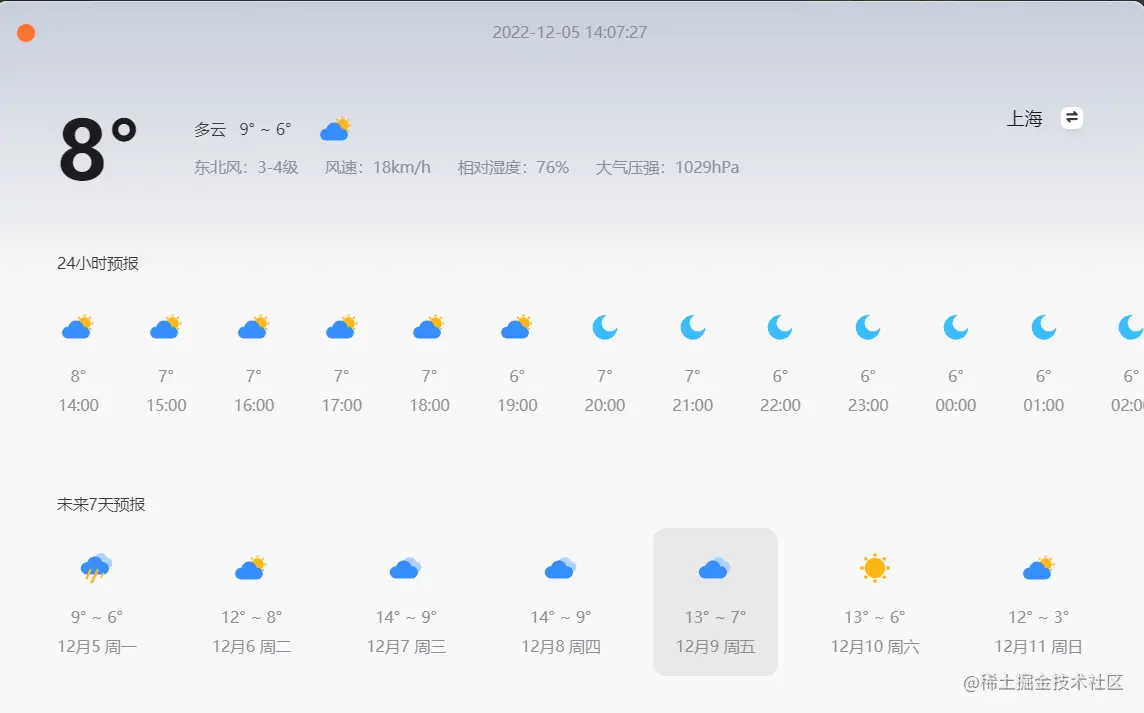This screenshot has height=713, width=1144.
Task: Click the orange close dot at top left
Action: click(26, 33)
